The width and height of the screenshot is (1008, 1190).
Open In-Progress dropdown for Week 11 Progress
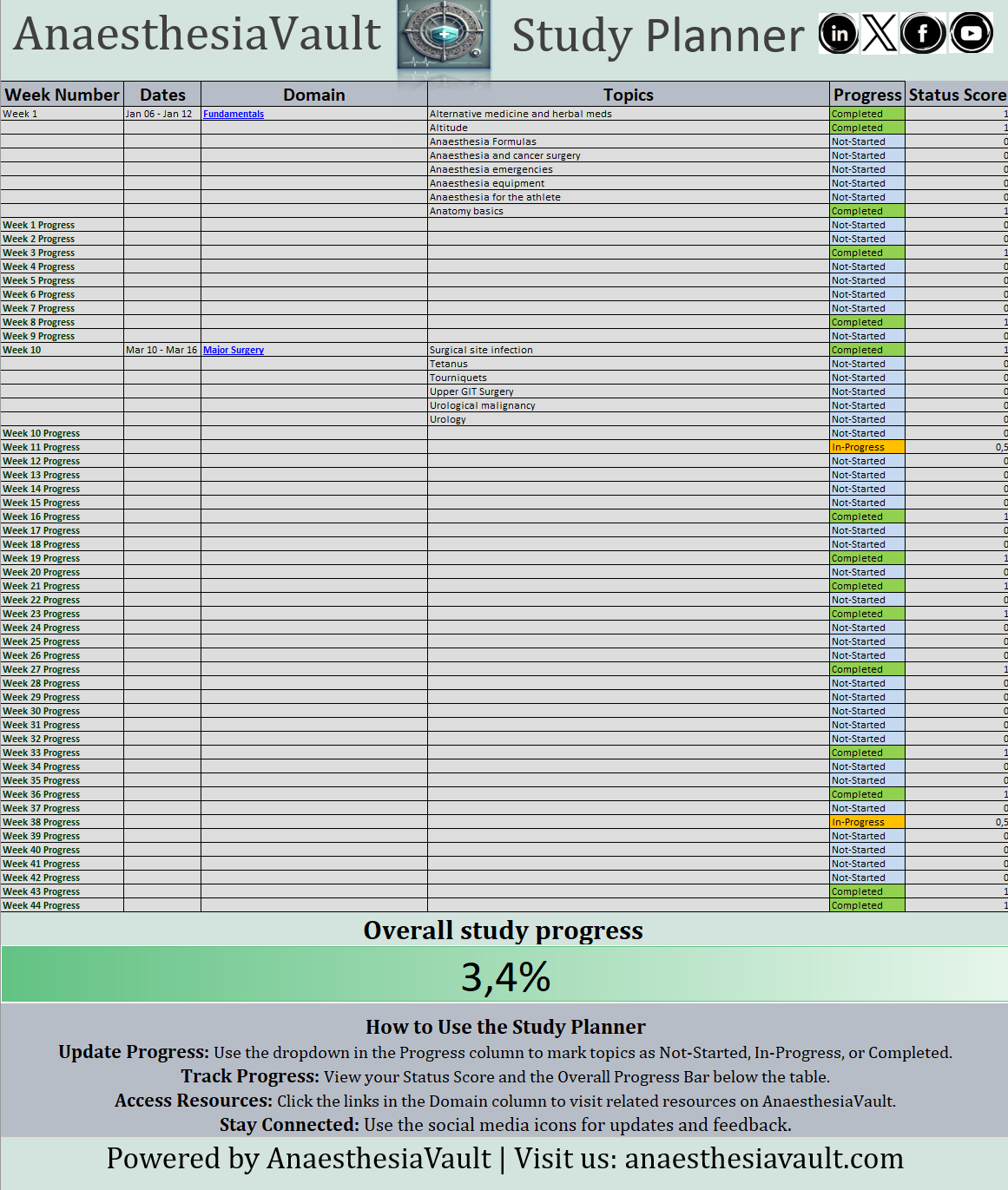867,447
